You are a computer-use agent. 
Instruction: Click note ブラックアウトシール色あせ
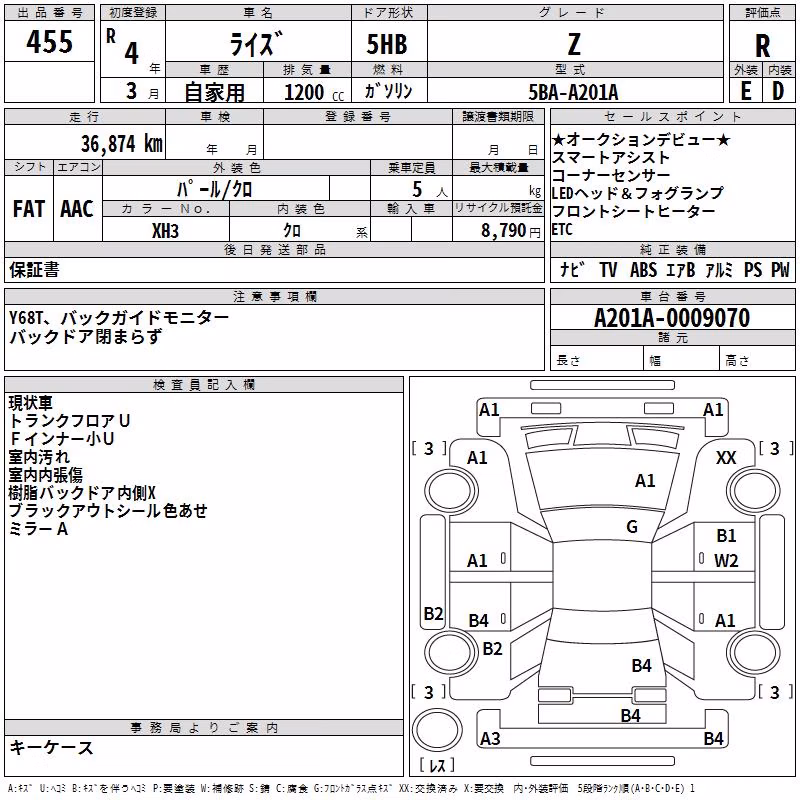pos(108,510)
